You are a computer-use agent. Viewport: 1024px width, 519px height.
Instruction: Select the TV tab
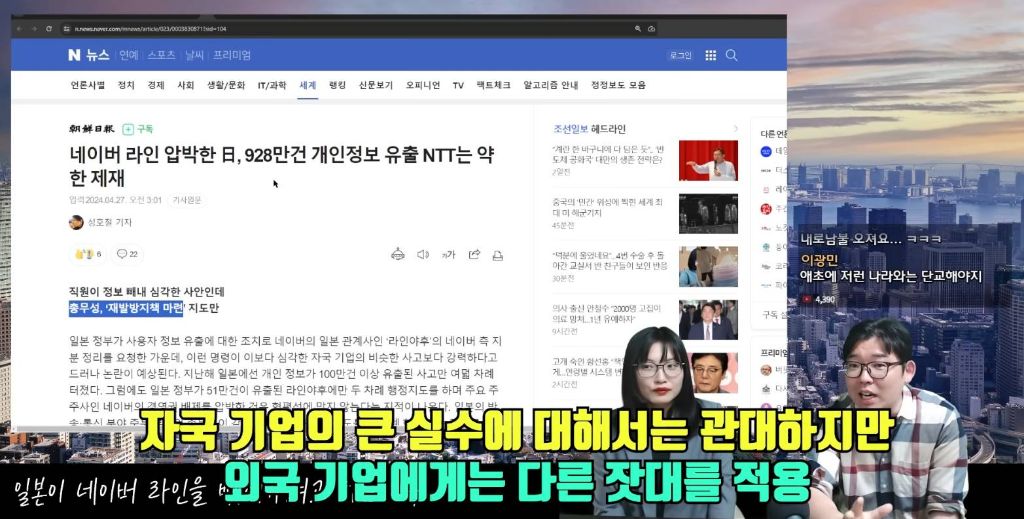pos(458,85)
